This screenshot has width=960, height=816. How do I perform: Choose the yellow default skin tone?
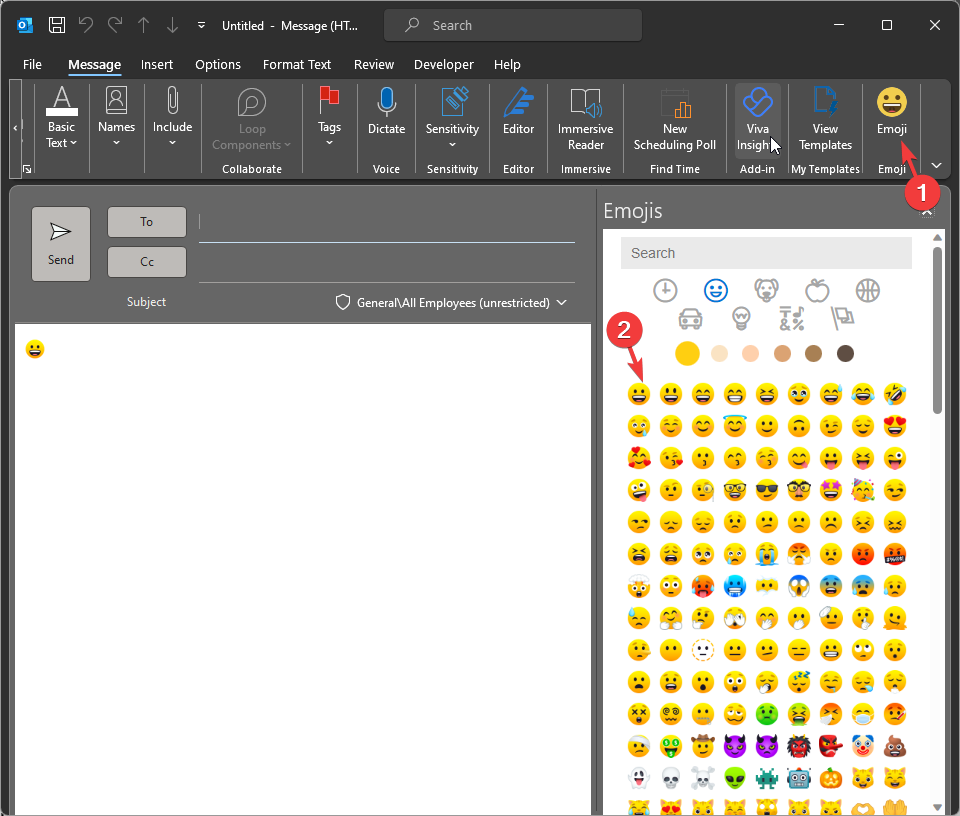click(x=687, y=353)
